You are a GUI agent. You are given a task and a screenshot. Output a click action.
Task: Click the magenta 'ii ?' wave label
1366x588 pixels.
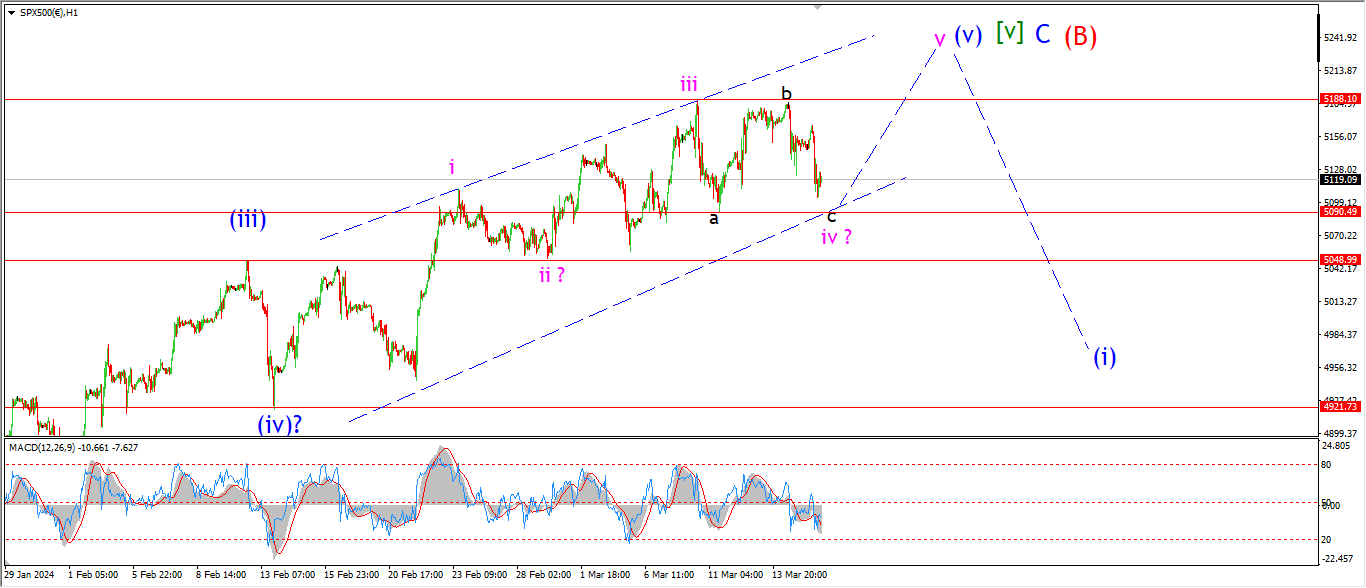click(552, 275)
